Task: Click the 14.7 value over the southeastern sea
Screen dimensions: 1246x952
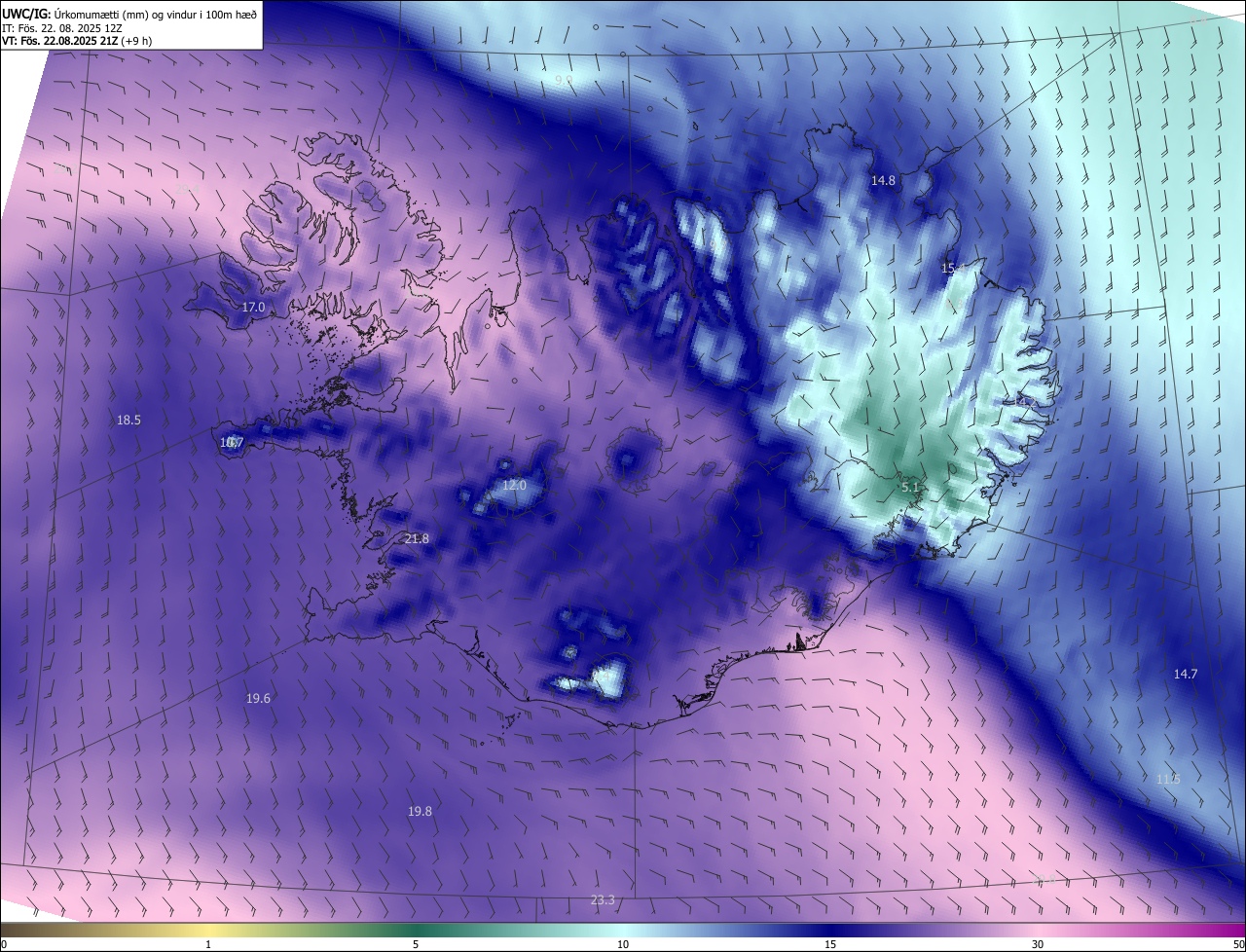Action: [1186, 674]
